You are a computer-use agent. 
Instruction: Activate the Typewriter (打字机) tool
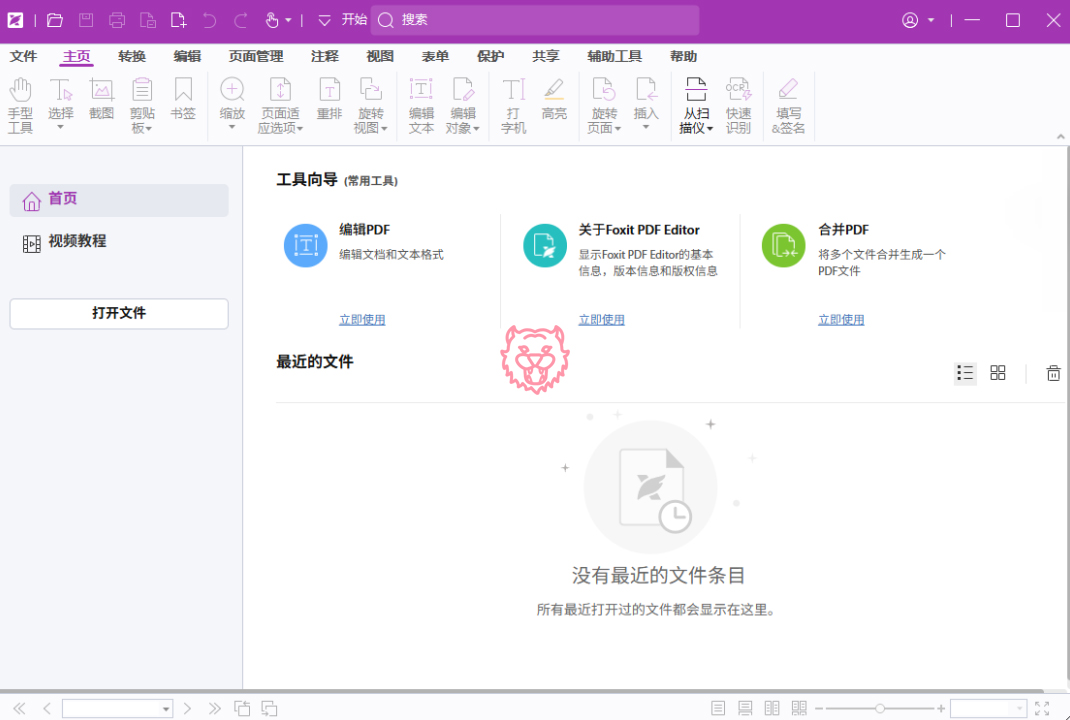[x=513, y=105]
